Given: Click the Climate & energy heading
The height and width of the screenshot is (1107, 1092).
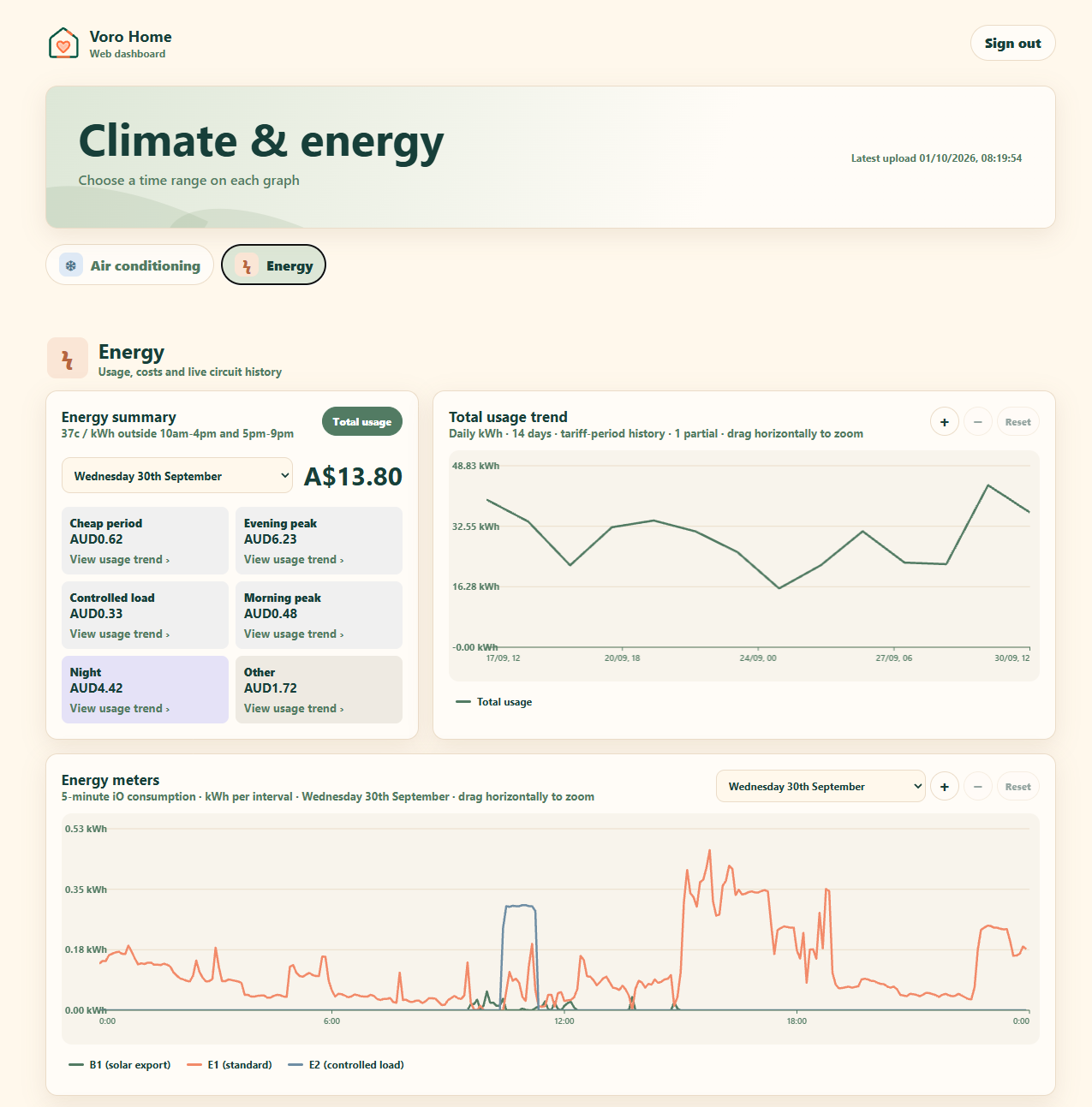Looking at the screenshot, I should point(261,141).
